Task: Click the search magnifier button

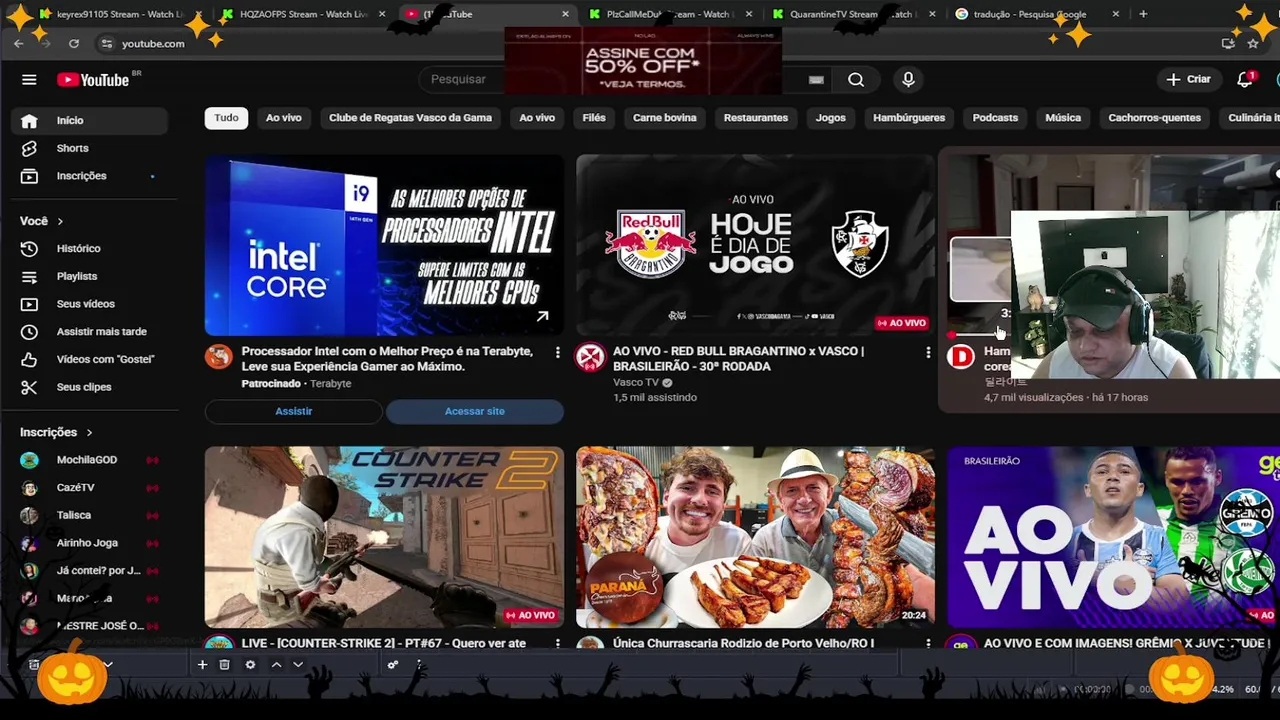Action: (856, 80)
